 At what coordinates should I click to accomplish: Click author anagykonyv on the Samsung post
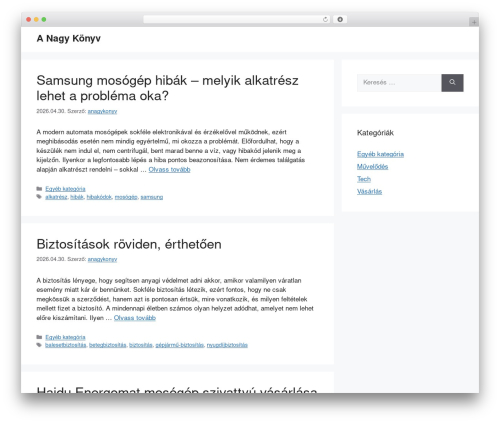pyautogui.click(x=102, y=111)
